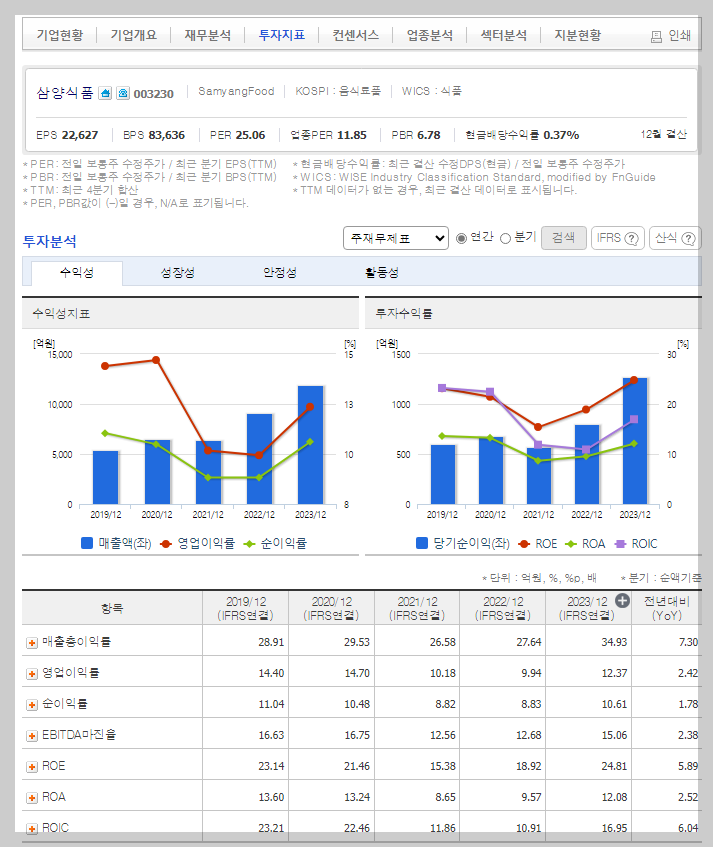Open the 컨센서스 menu tab
The image size is (713, 847).
(x=355, y=35)
